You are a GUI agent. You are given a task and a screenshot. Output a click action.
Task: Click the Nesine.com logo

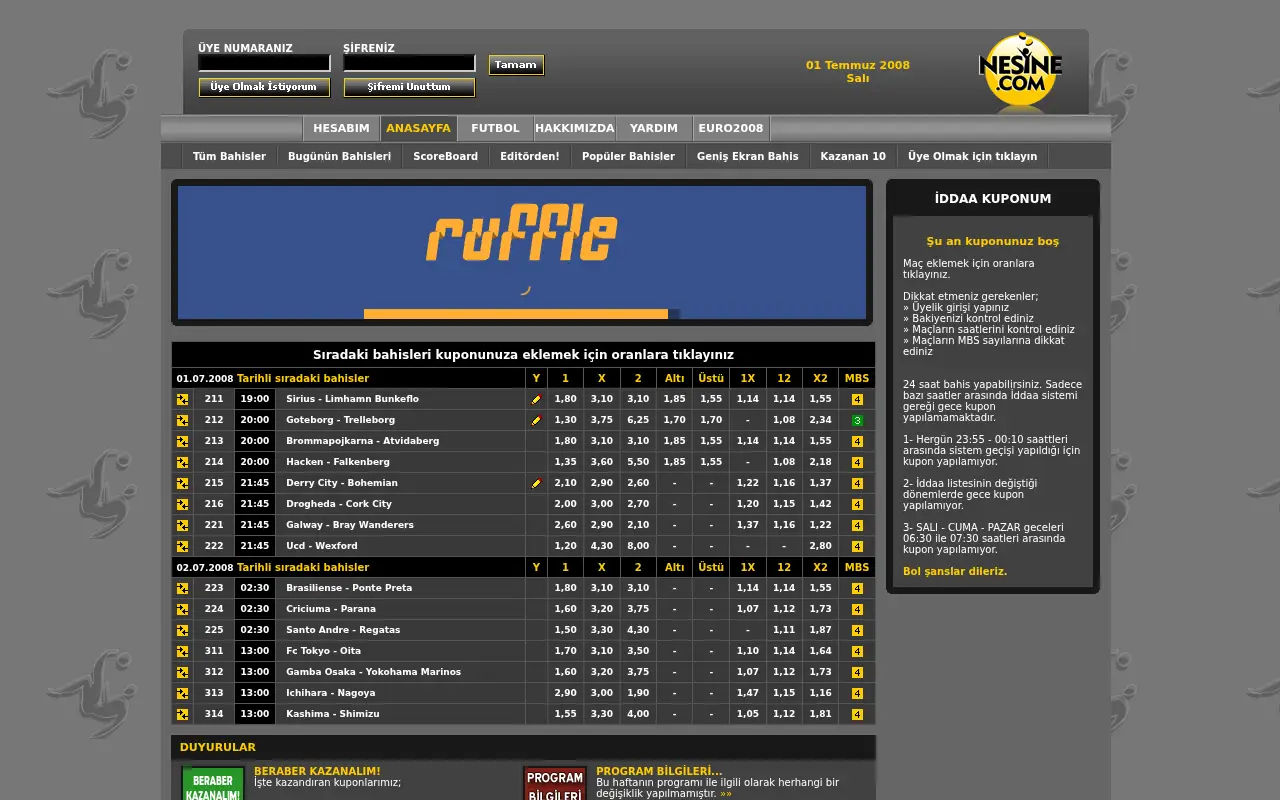pyautogui.click(x=1020, y=70)
